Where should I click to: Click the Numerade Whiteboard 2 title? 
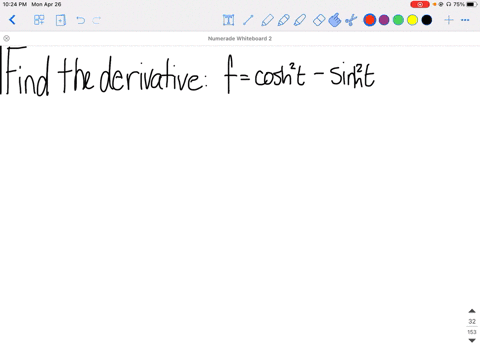pyautogui.click(x=240, y=39)
